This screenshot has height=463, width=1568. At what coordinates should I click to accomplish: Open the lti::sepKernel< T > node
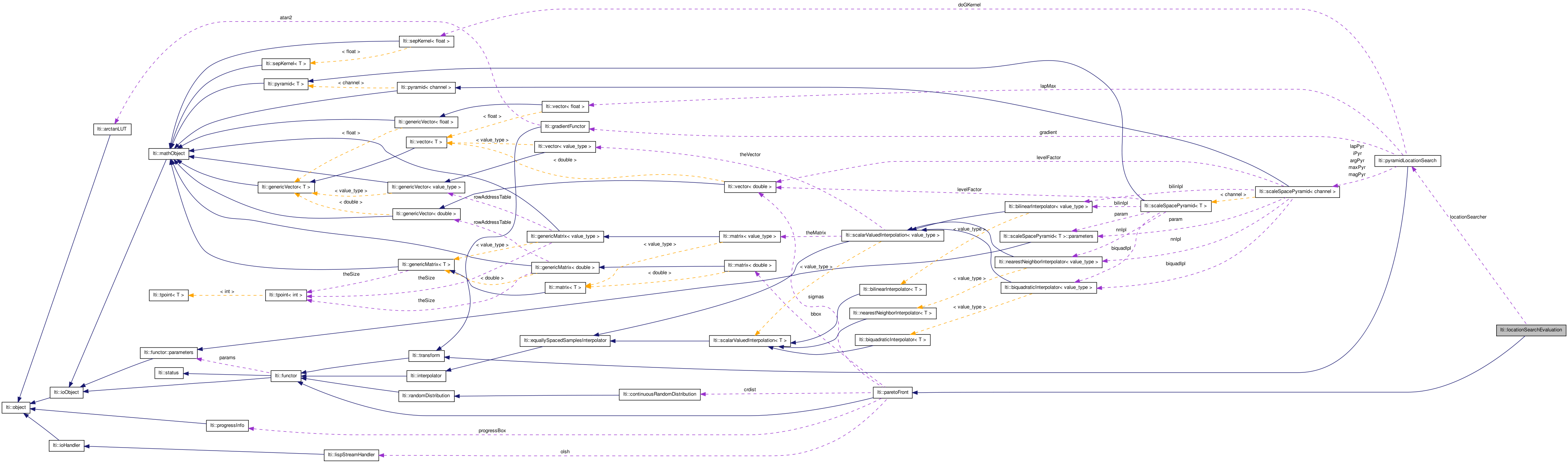[x=286, y=64]
